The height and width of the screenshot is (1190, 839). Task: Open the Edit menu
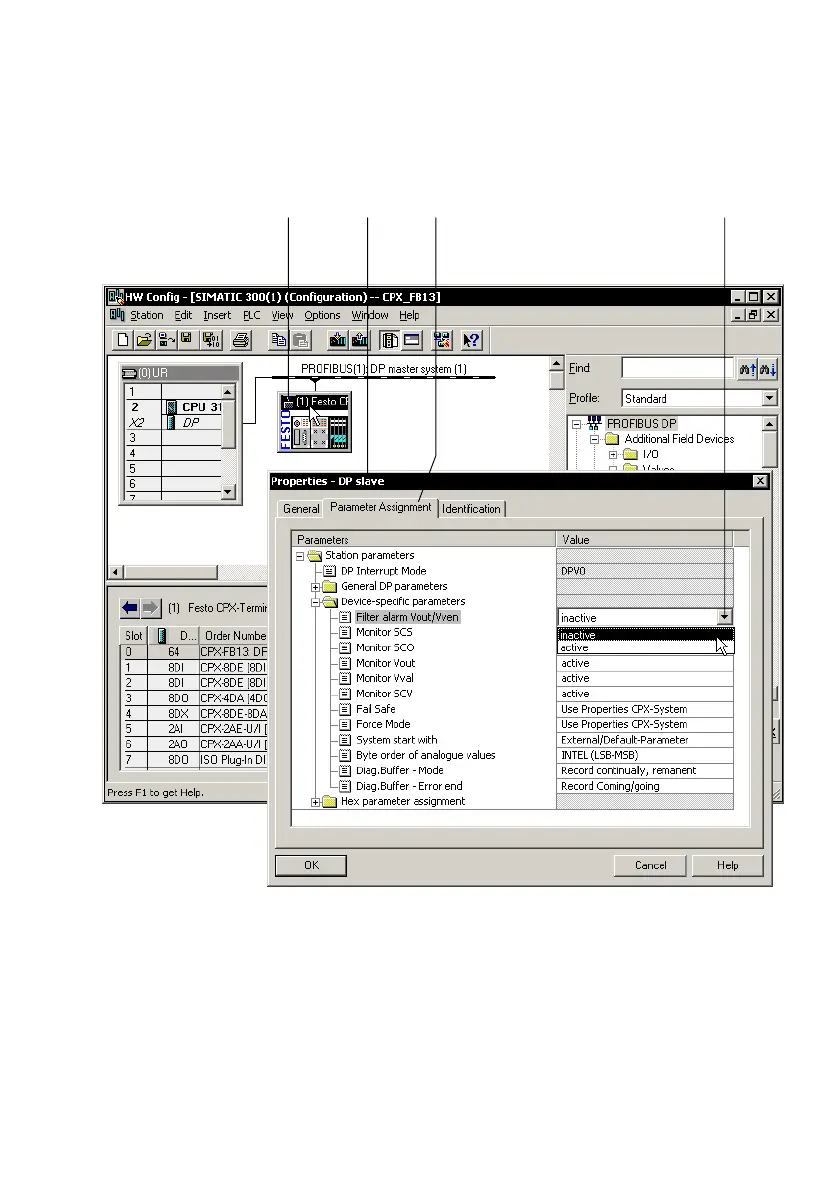pyautogui.click(x=183, y=315)
